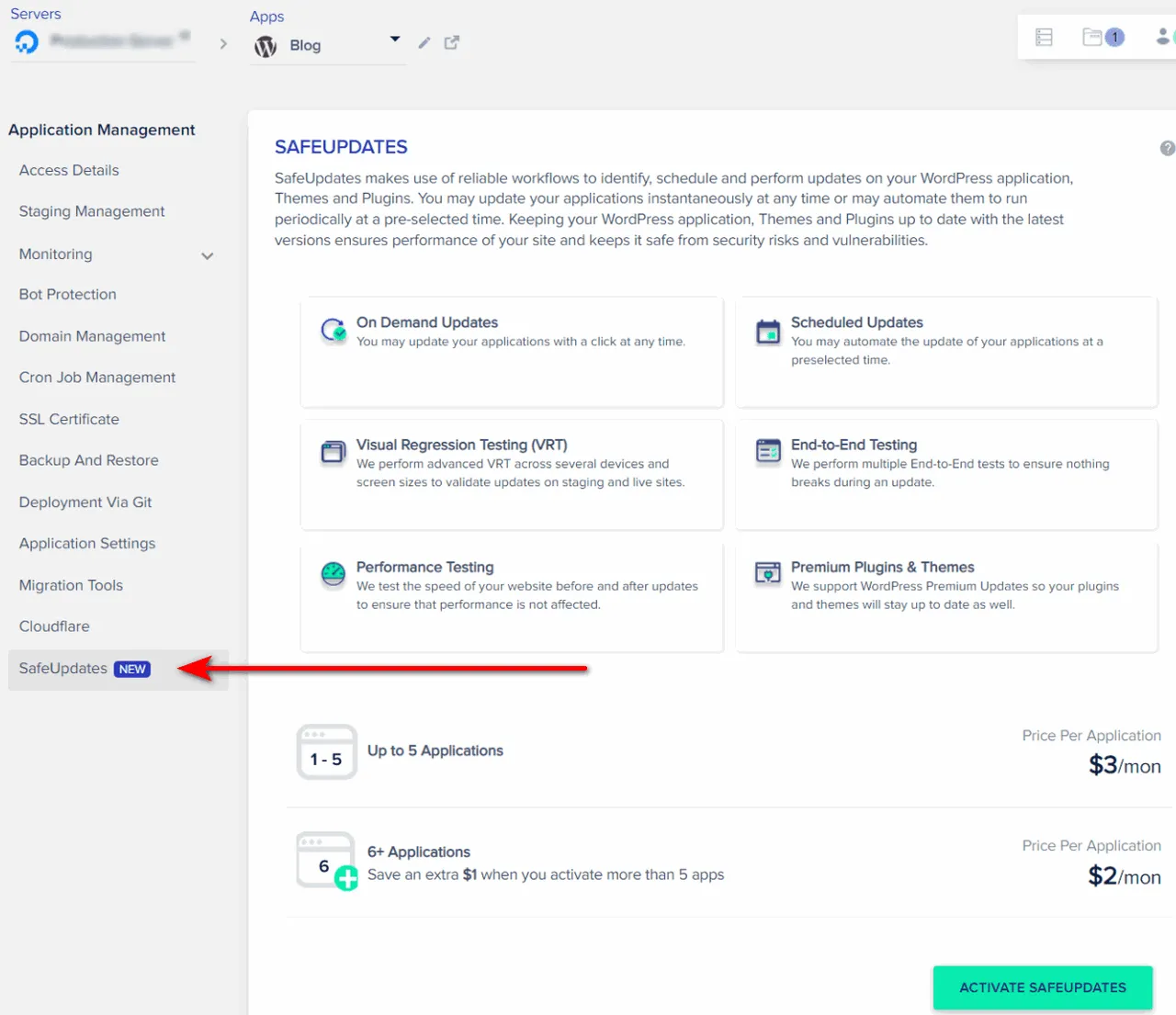
Task: Click the 6+ Applications text
Action: (419, 851)
